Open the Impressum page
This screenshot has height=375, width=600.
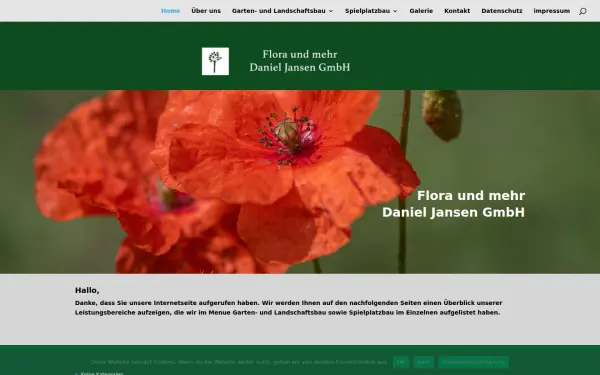[x=551, y=11]
